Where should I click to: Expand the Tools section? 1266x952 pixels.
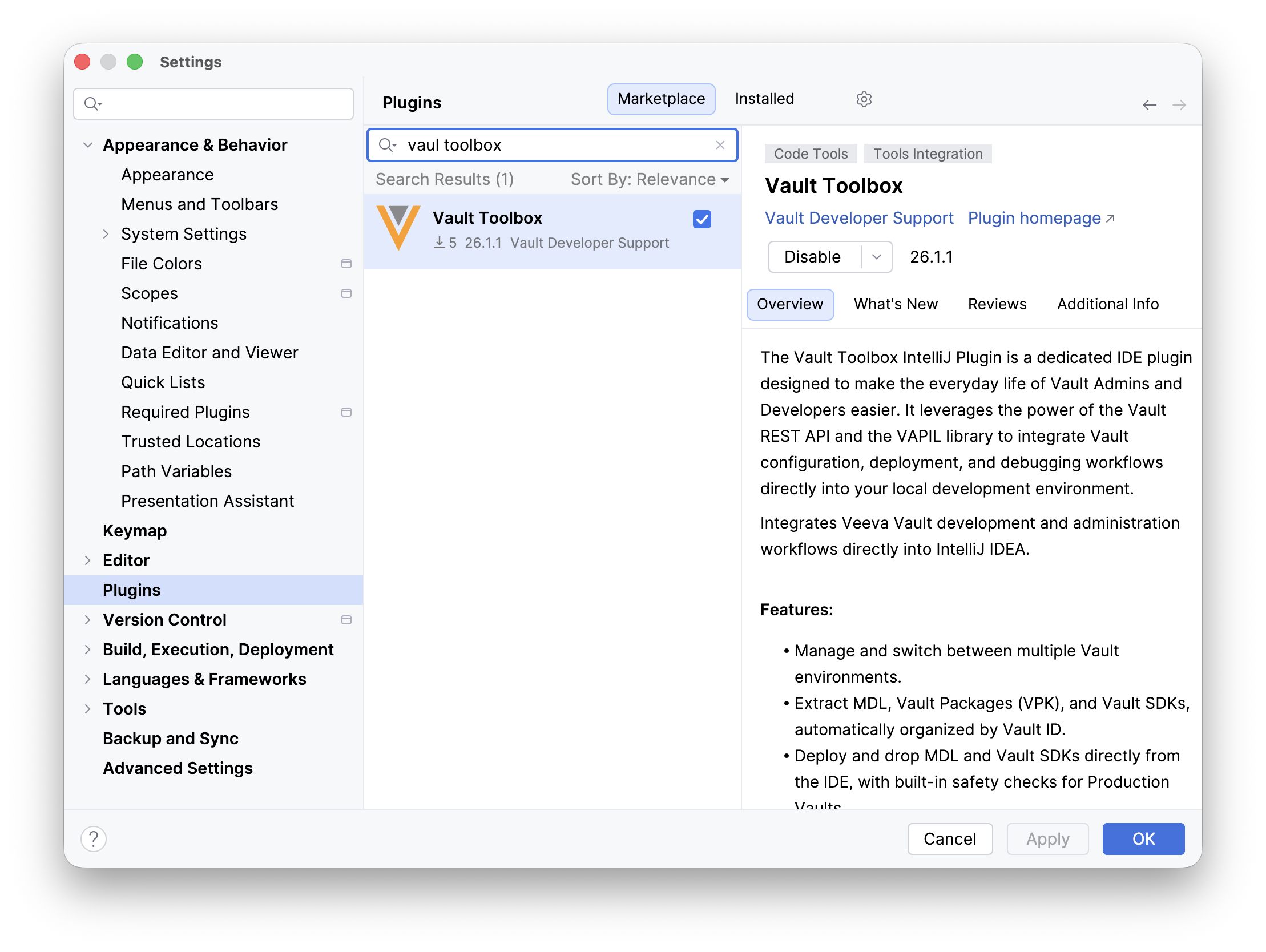(87, 709)
